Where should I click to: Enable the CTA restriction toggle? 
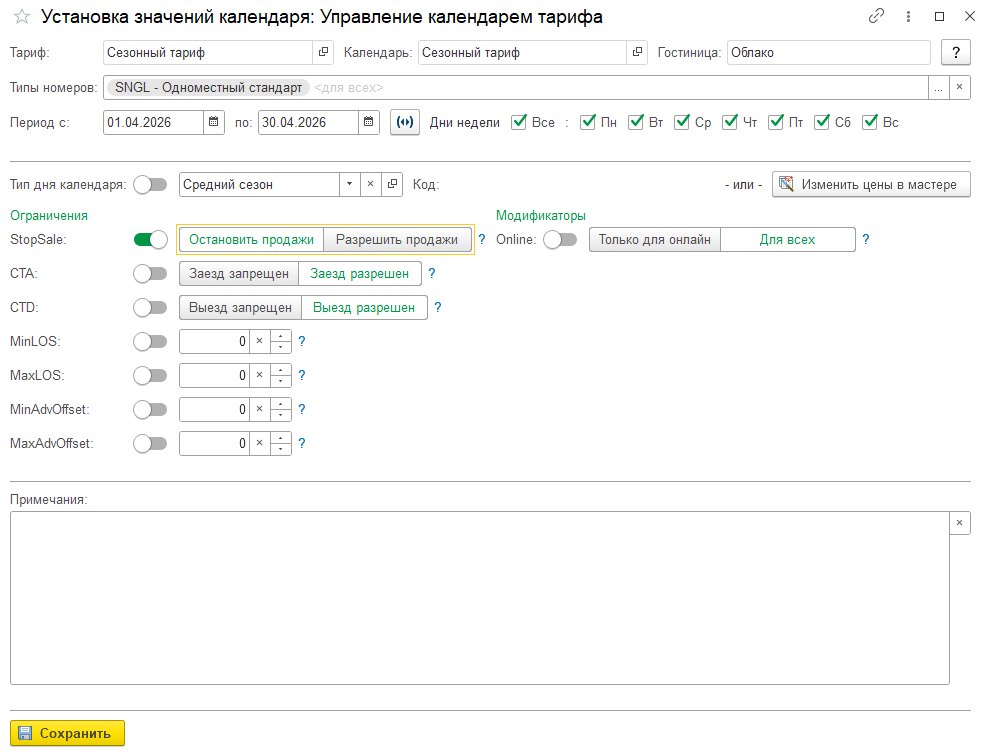point(150,273)
